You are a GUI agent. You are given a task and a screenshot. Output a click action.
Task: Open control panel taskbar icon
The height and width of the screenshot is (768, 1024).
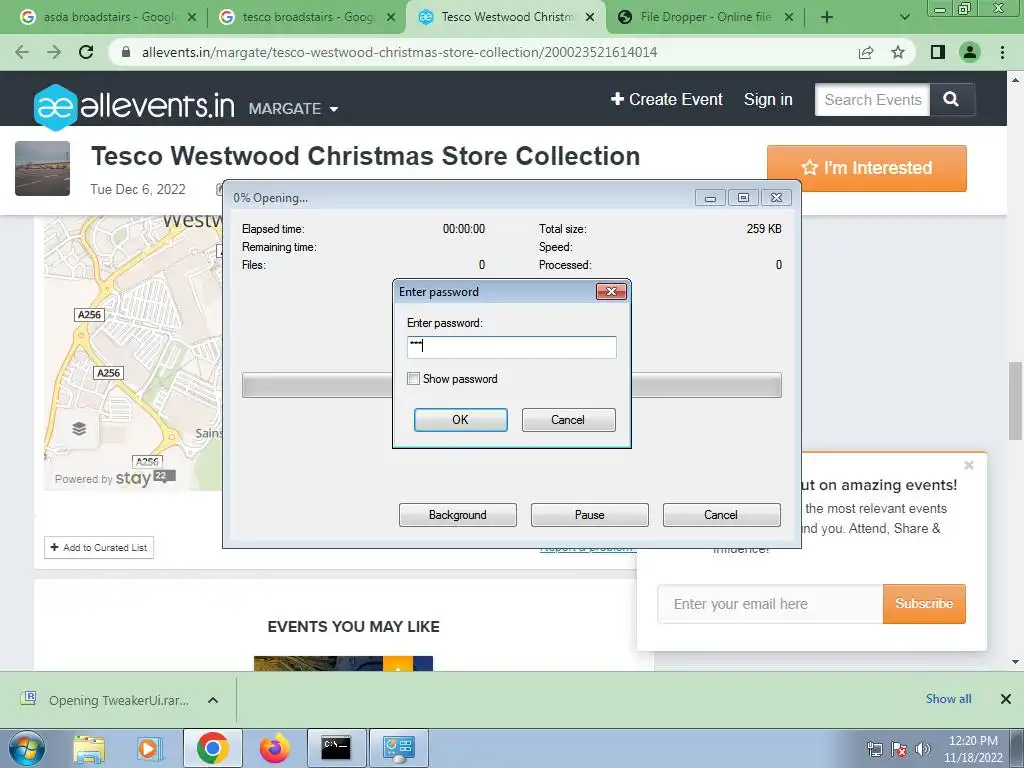[x=398, y=748]
